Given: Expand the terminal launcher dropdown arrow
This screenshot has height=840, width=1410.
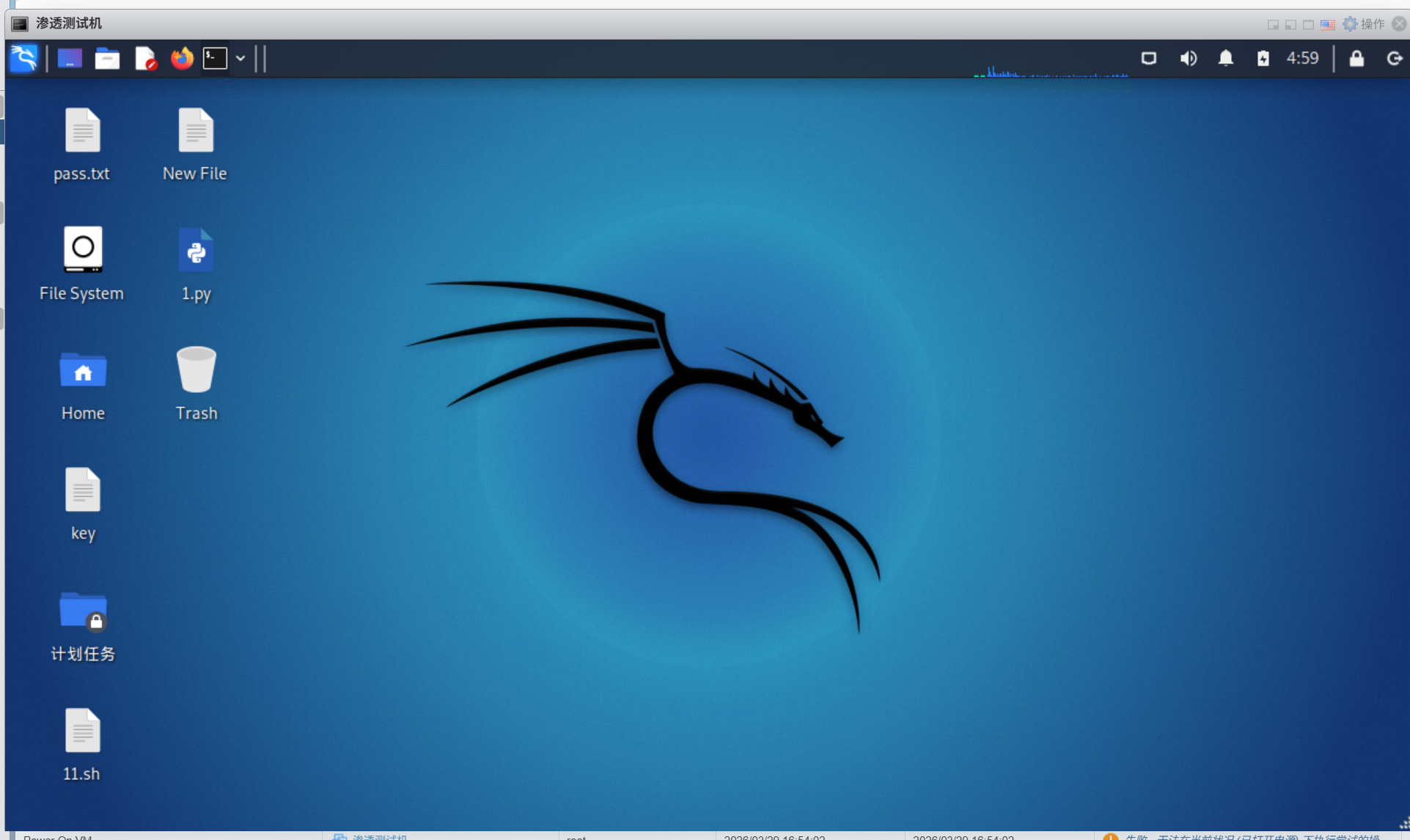Looking at the screenshot, I should click(240, 58).
